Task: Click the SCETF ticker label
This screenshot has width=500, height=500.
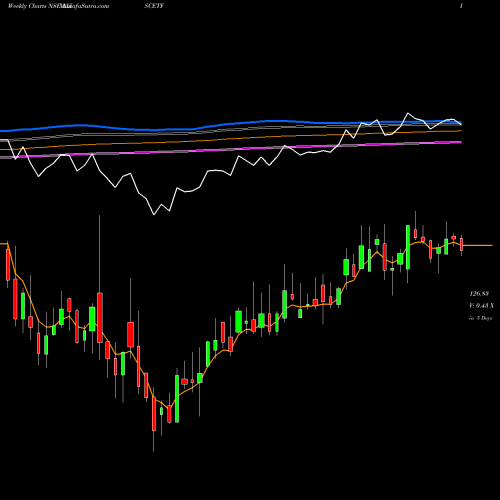Action: point(154,6)
